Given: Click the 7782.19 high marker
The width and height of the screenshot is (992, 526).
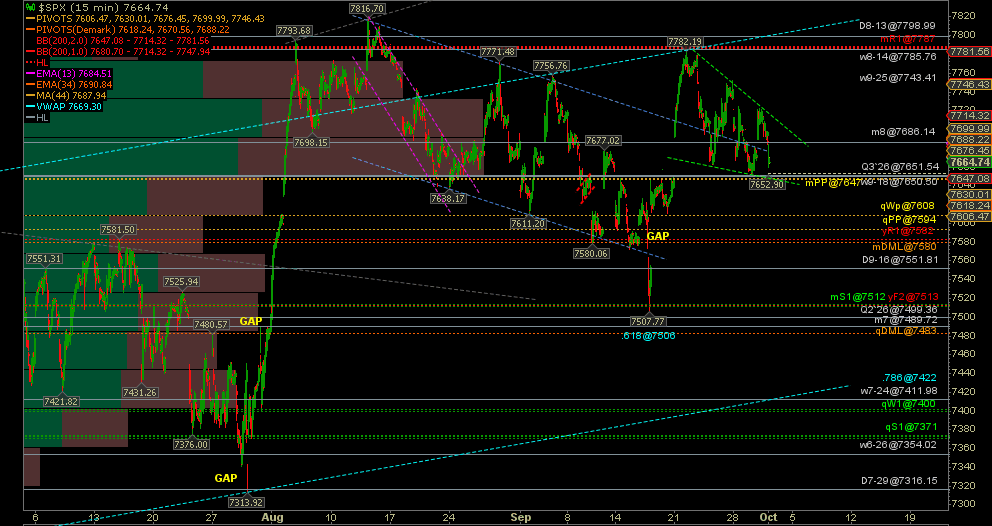Looking at the screenshot, I should point(685,42).
